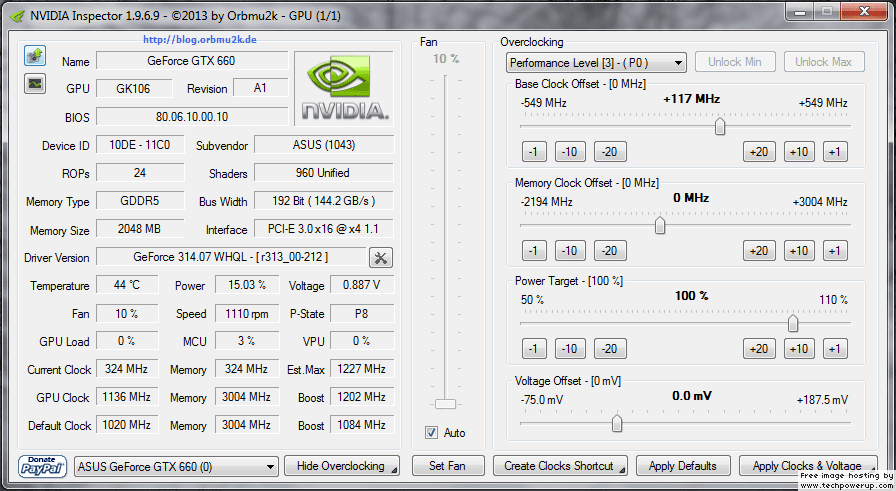Toggle the Auto fan checkbox
Screen dimensions: 896x491
pyautogui.click(x=431, y=433)
